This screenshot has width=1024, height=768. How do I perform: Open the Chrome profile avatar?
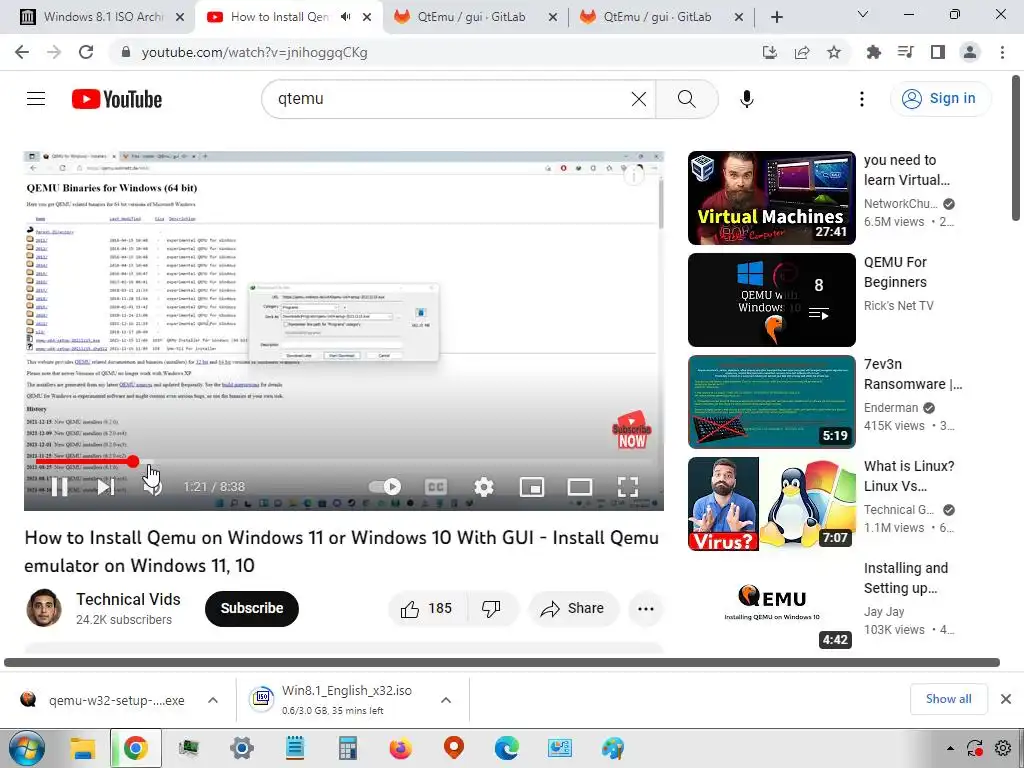click(970, 52)
